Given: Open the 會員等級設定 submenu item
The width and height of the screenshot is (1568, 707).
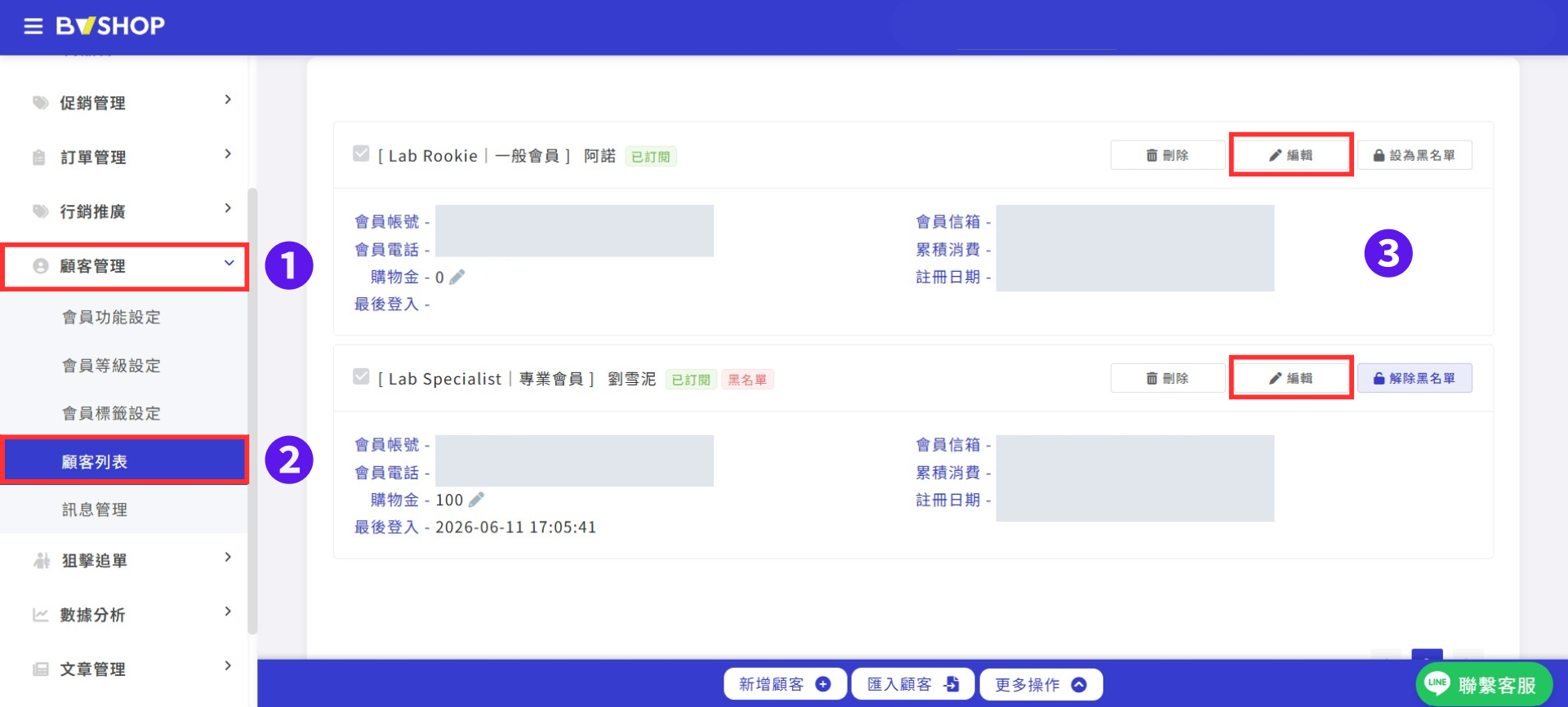Looking at the screenshot, I should [x=112, y=366].
